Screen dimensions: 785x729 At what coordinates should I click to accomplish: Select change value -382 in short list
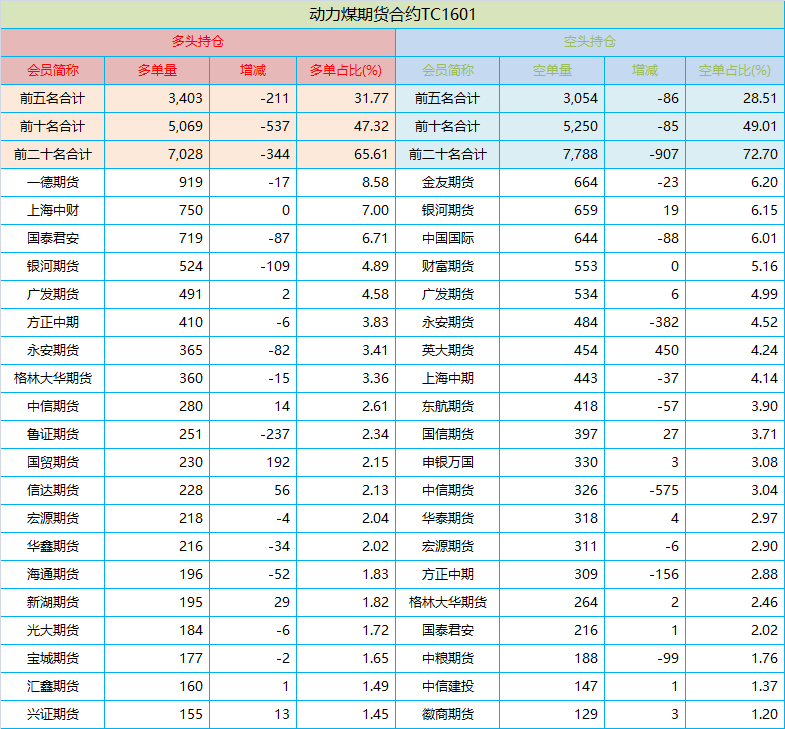click(x=664, y=322)
